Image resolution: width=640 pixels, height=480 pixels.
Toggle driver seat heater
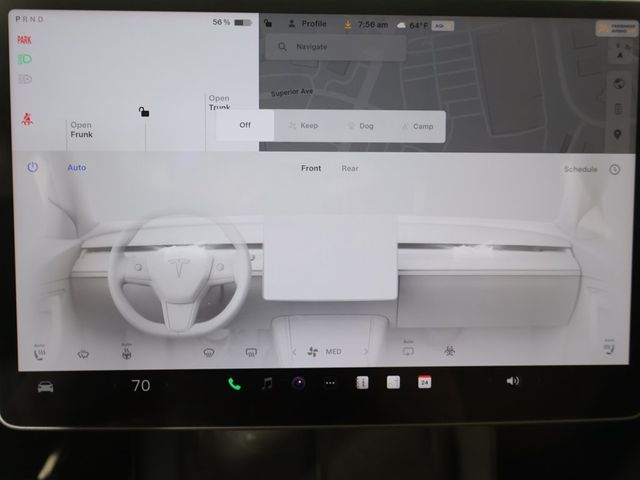pyautogui.click(x=39, y=353)
